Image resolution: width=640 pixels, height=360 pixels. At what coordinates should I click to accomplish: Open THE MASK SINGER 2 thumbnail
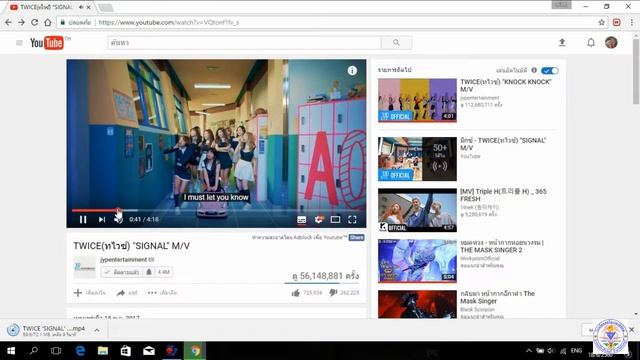[417, 261]
